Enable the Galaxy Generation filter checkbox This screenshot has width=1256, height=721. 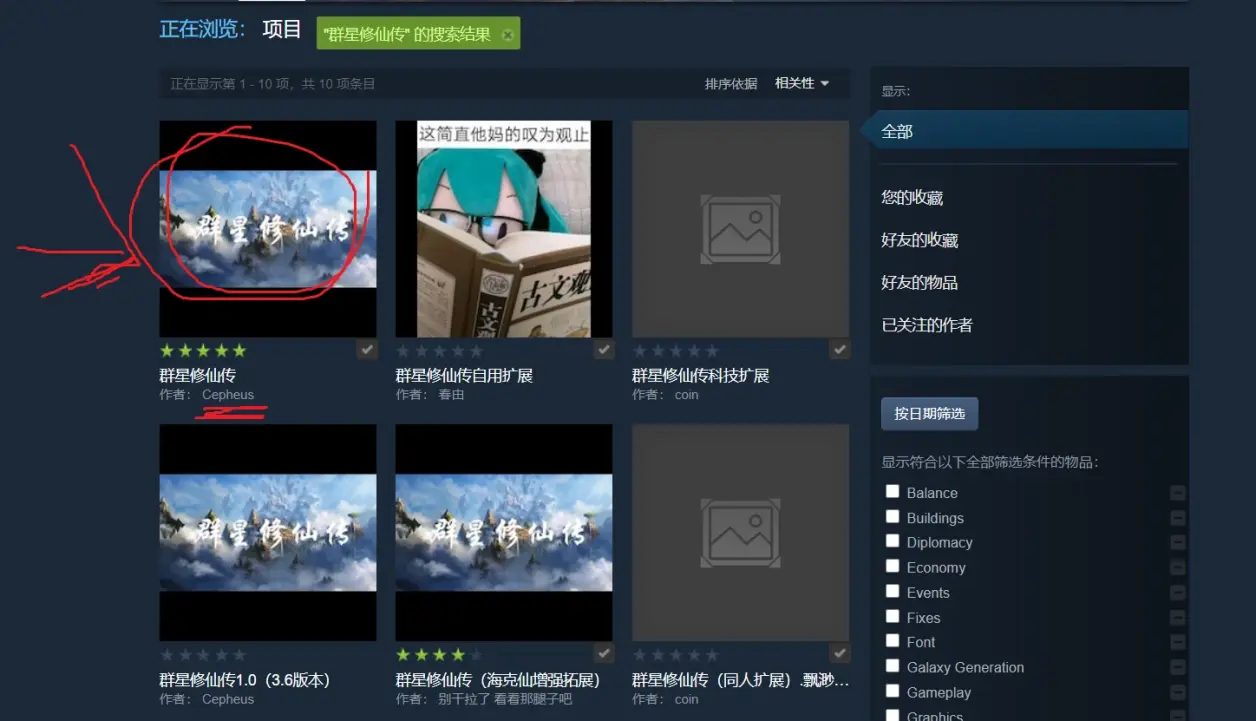[x=892, y=666]
